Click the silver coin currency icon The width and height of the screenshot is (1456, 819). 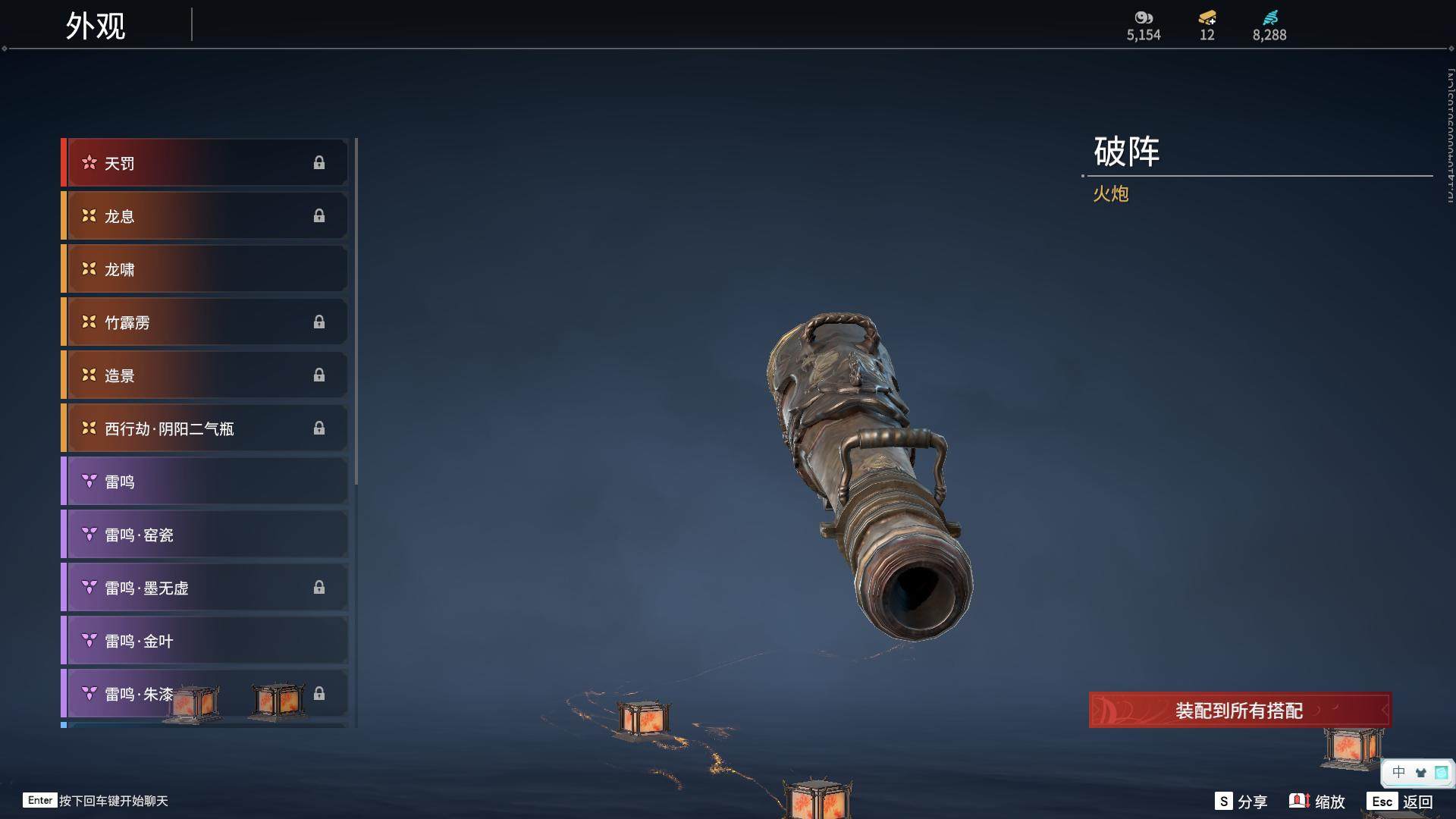pos(1144,17)
